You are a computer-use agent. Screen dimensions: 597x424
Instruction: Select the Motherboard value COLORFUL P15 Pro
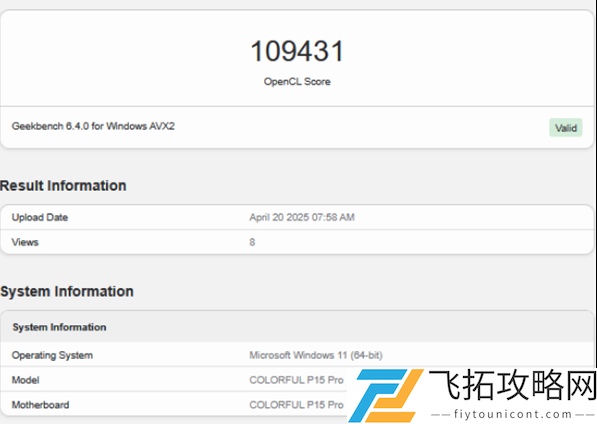pos(296,405)
